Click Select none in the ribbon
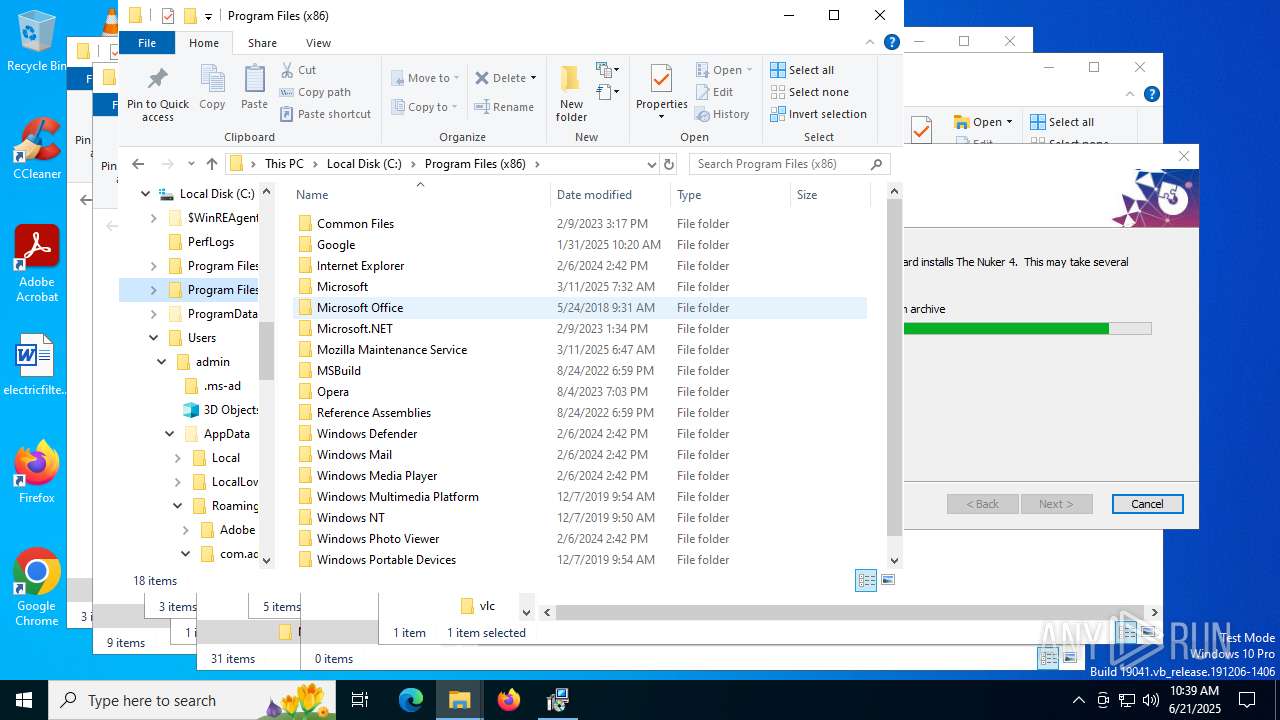This screenshot has height=720, width=1280. [x=809, y=92]
